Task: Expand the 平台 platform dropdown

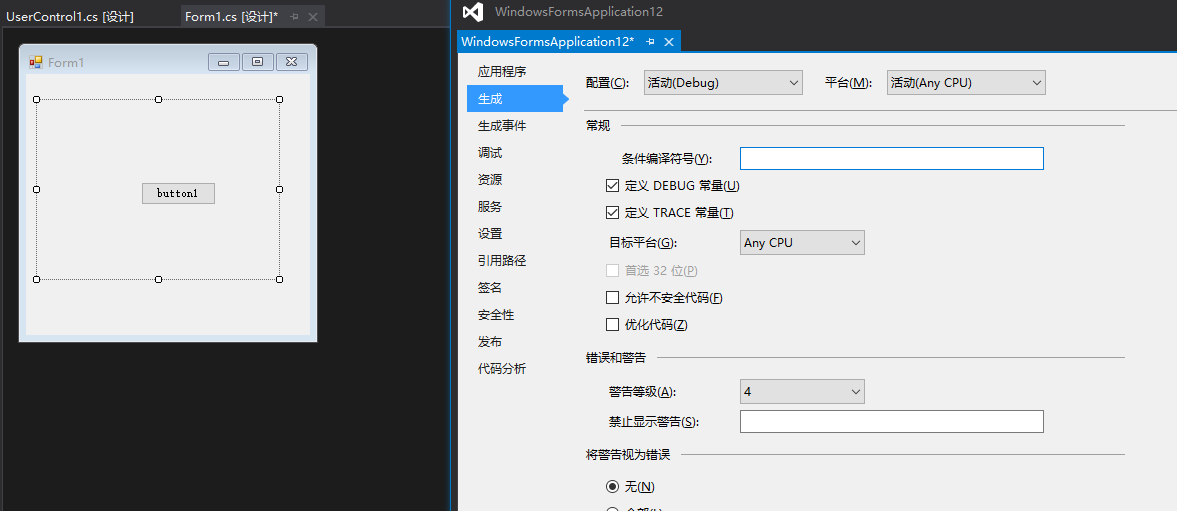Action: [x=966, y=83]
